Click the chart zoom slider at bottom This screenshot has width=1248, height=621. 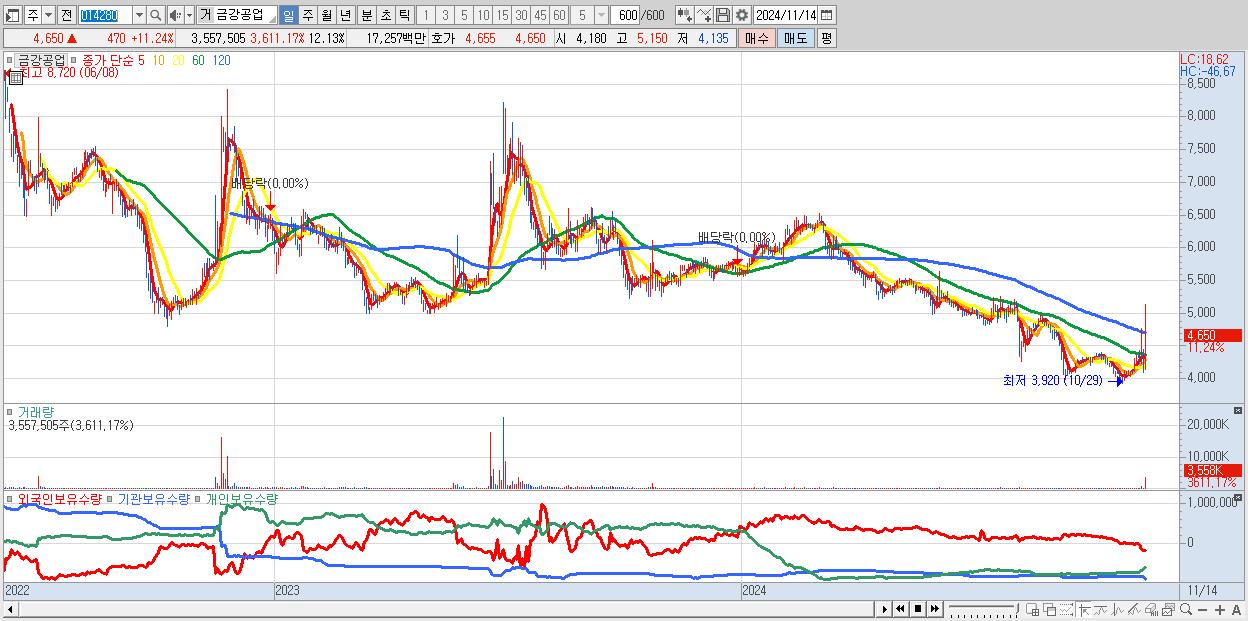click(983, 609)
